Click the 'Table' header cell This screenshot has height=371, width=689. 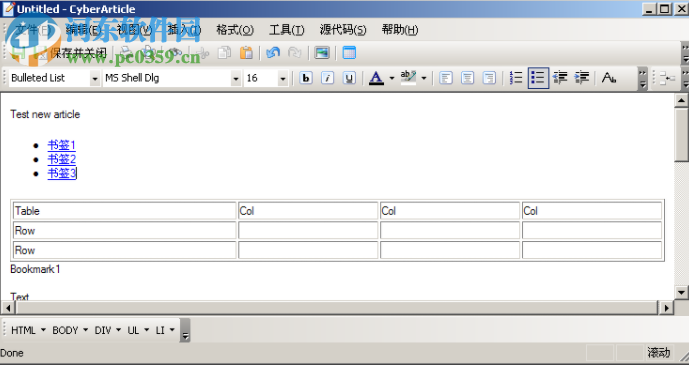point(125,211)
